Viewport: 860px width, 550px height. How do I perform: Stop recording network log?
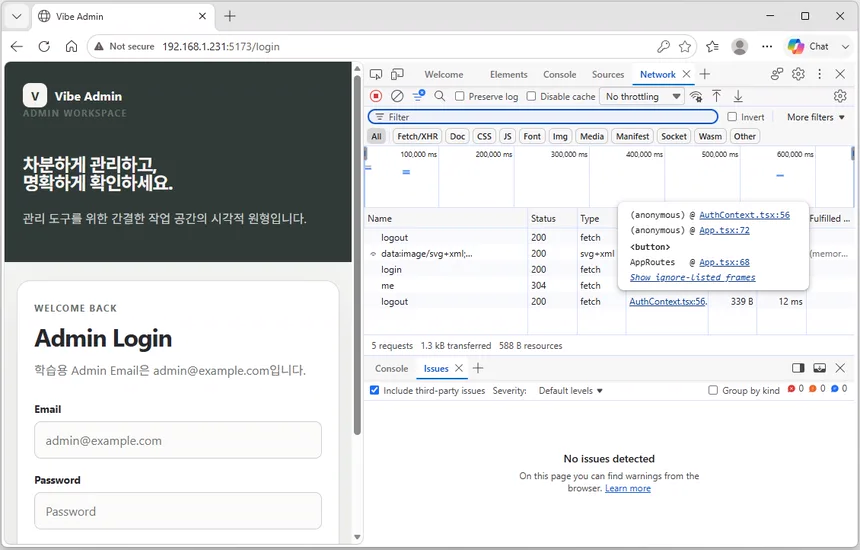coord(376,96)
